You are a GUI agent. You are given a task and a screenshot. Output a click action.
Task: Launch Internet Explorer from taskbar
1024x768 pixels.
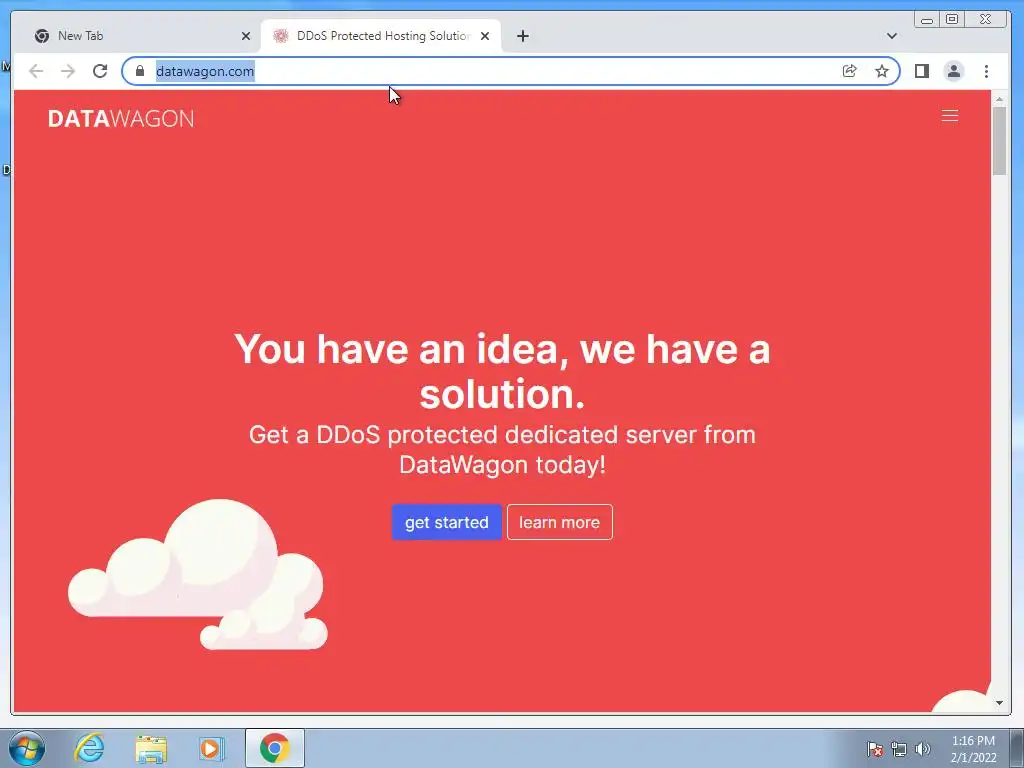click(x=89, y=748)
